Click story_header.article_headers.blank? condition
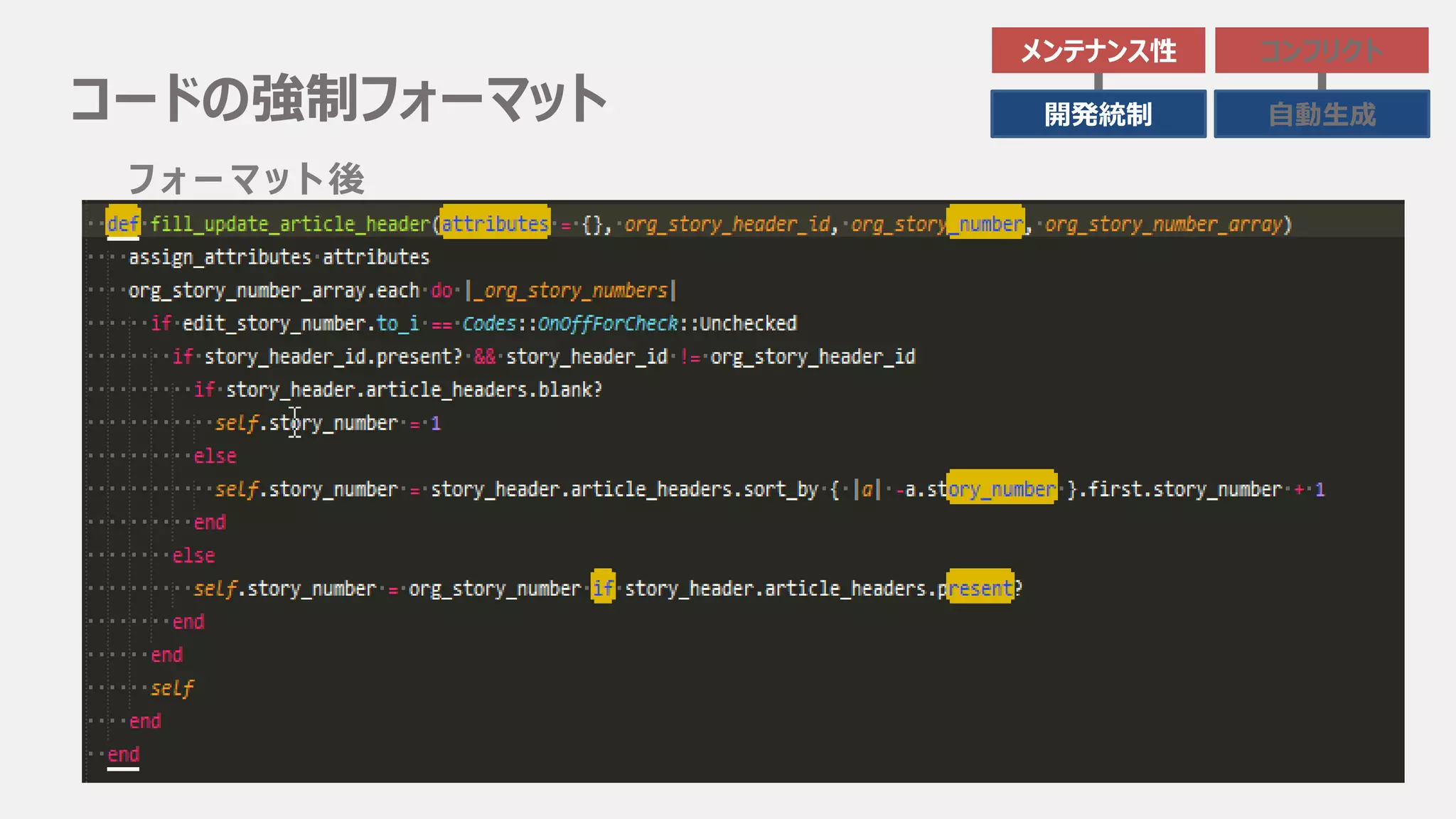1456x819 pixels. coord(414,390)
